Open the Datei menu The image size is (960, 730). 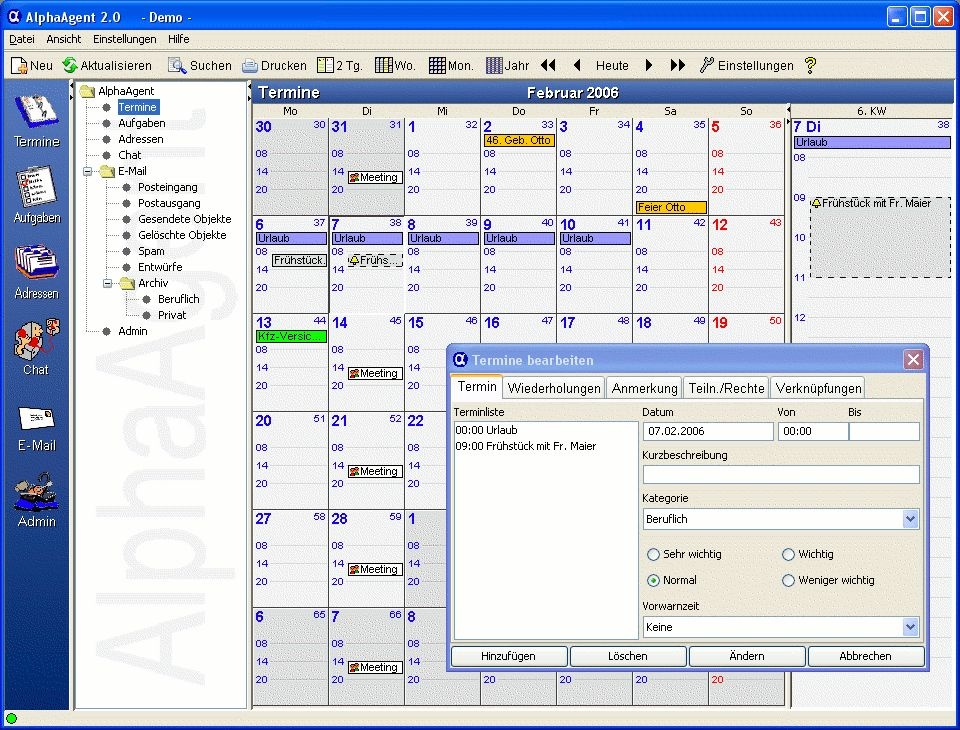click(x=22, y=39)
